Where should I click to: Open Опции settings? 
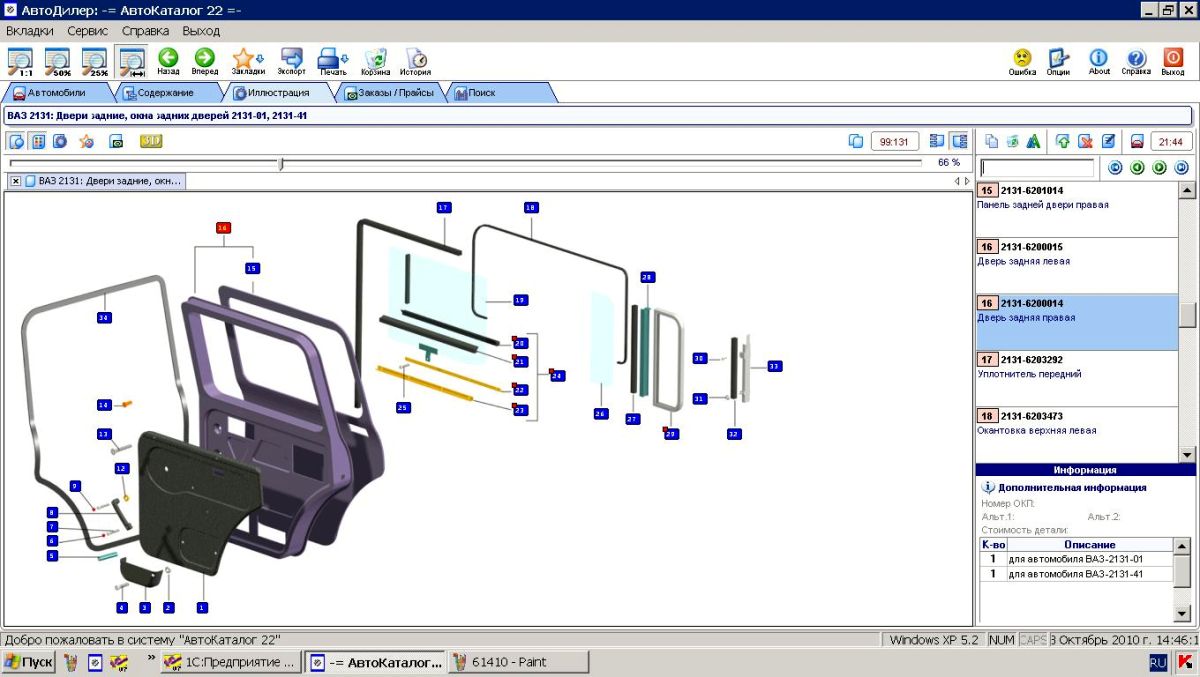point(1058,61)
